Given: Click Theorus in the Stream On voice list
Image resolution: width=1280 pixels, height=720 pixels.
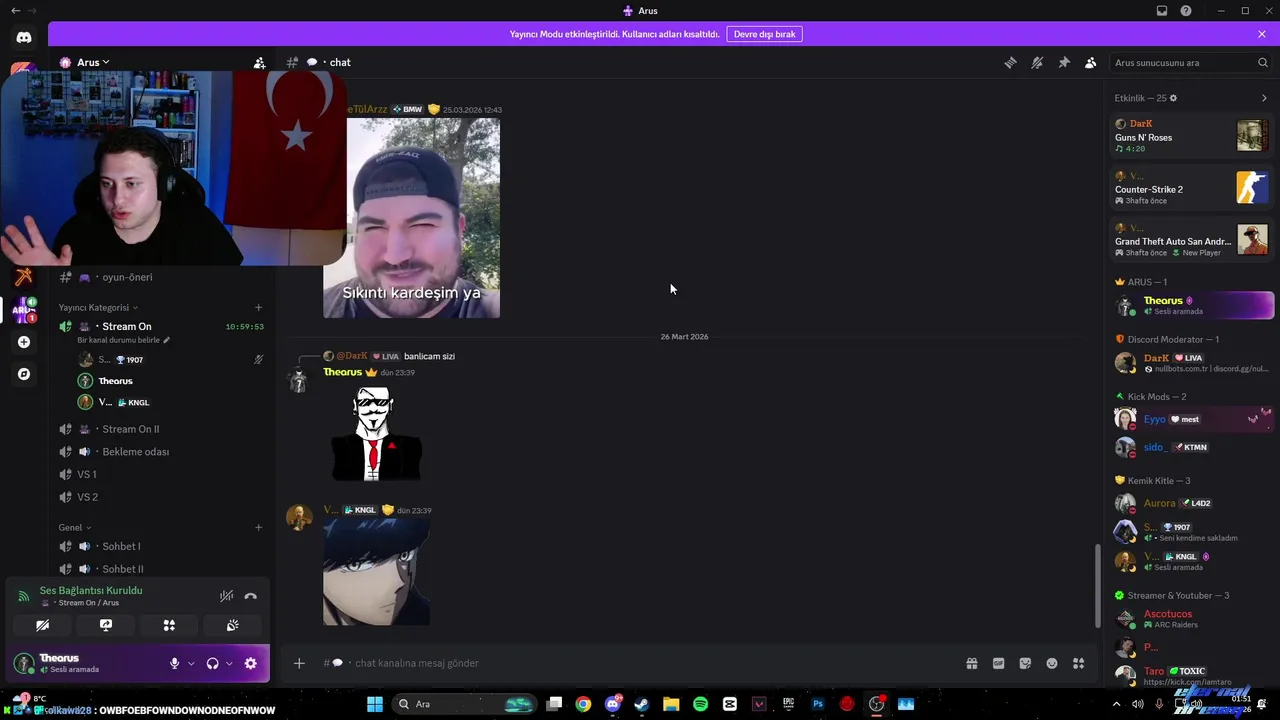Looking at the screenshot, I should click(115, 381).
